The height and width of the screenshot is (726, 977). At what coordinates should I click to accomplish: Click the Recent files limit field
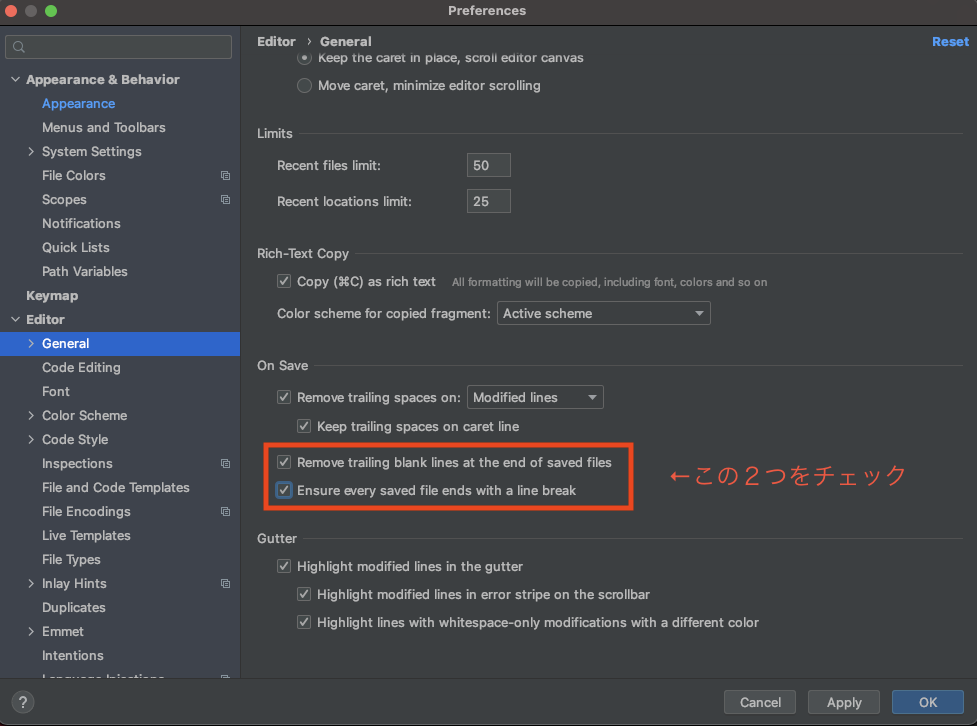pos(488,165)
